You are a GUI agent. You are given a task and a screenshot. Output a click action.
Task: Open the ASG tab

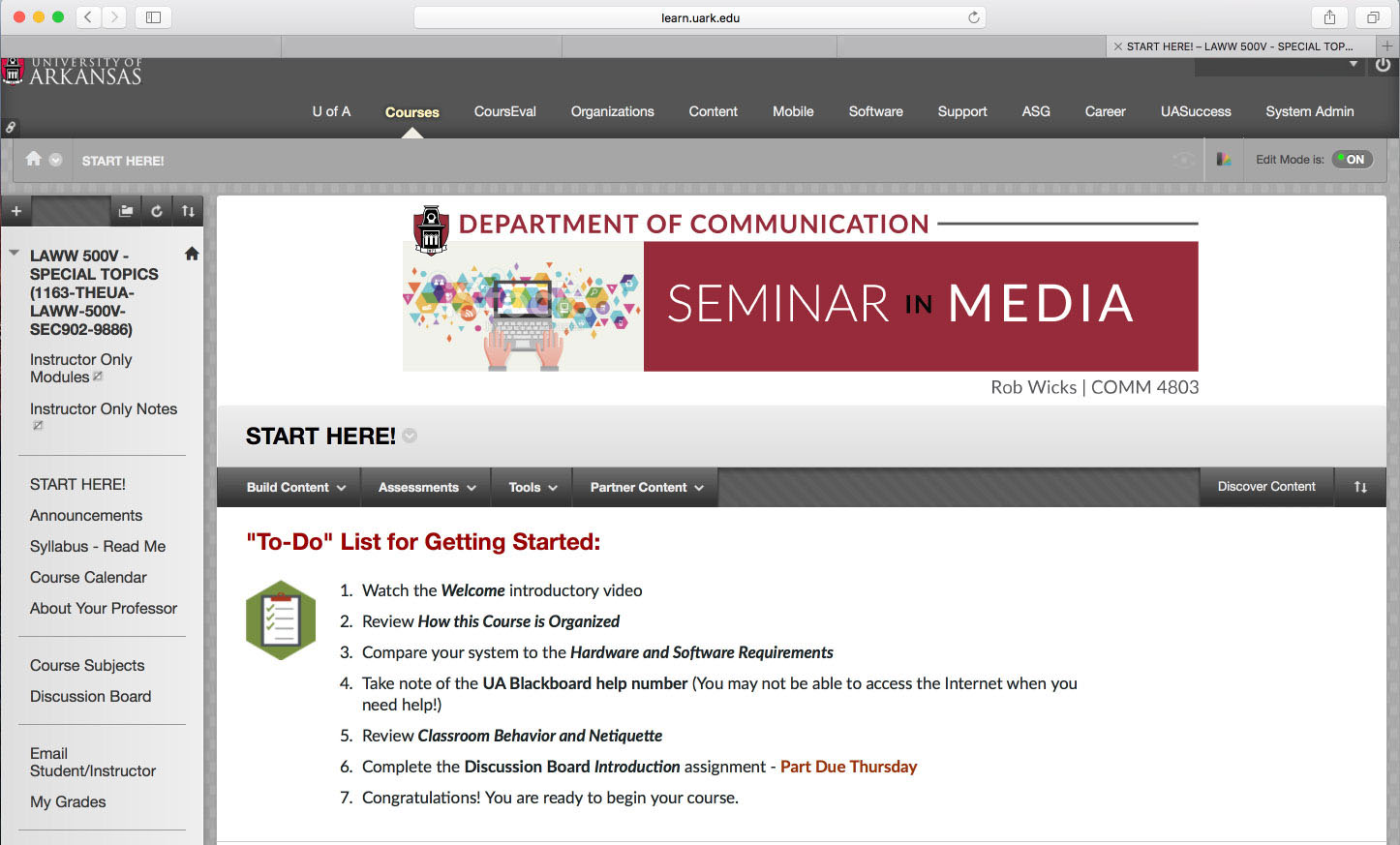1036,111
